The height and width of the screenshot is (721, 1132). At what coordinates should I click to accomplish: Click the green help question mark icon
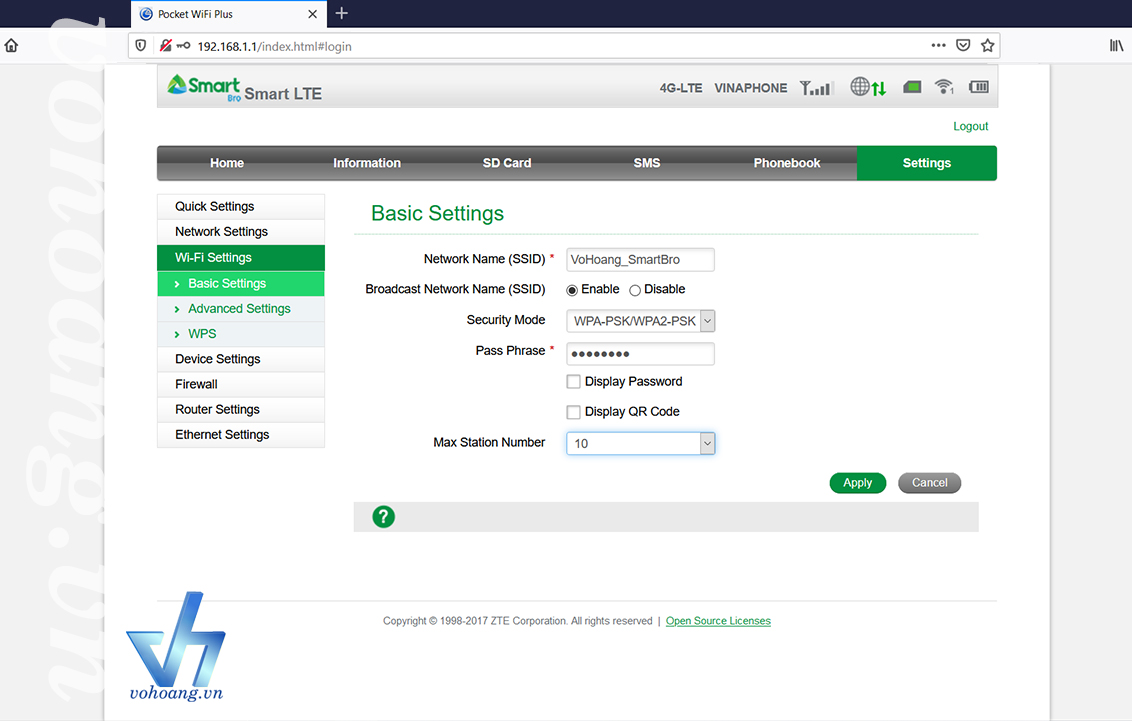click(x=383, y=517)
